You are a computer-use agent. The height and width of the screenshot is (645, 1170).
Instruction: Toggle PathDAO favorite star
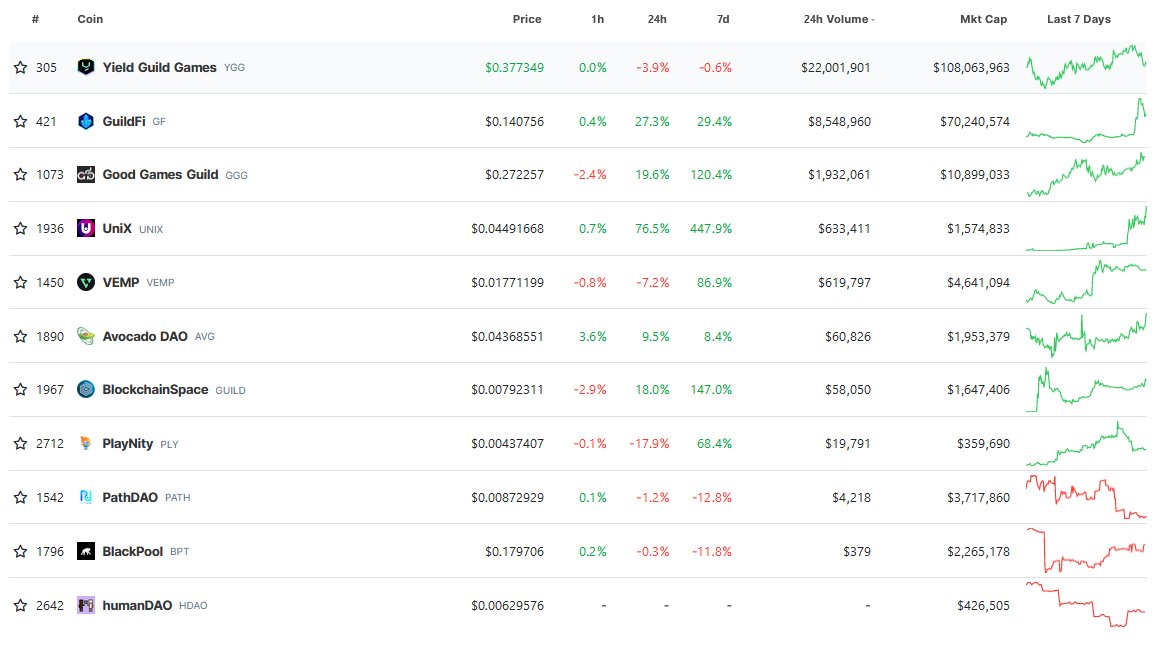[20, 497]
